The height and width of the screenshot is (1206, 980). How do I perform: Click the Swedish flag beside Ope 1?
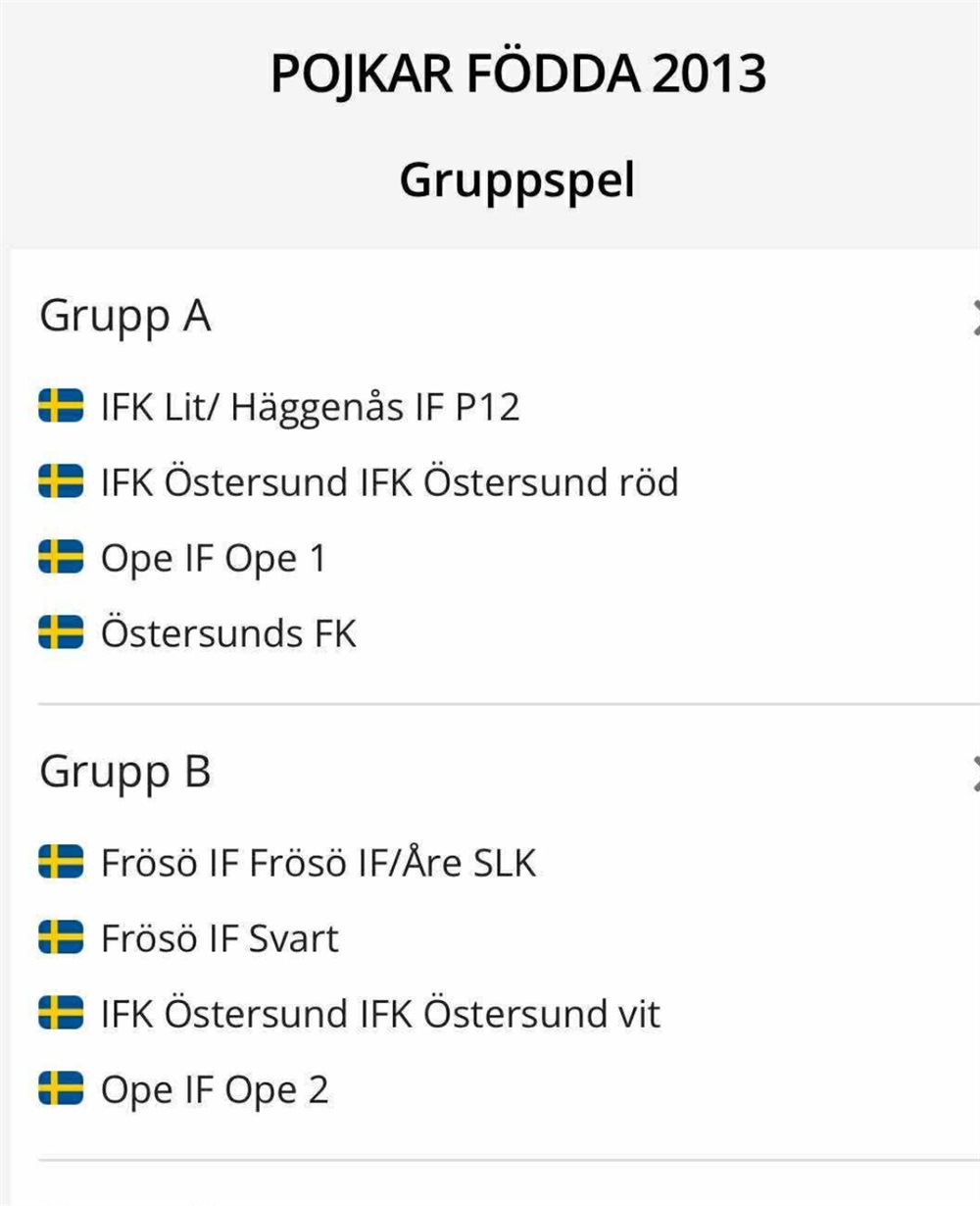click(61, 557)
